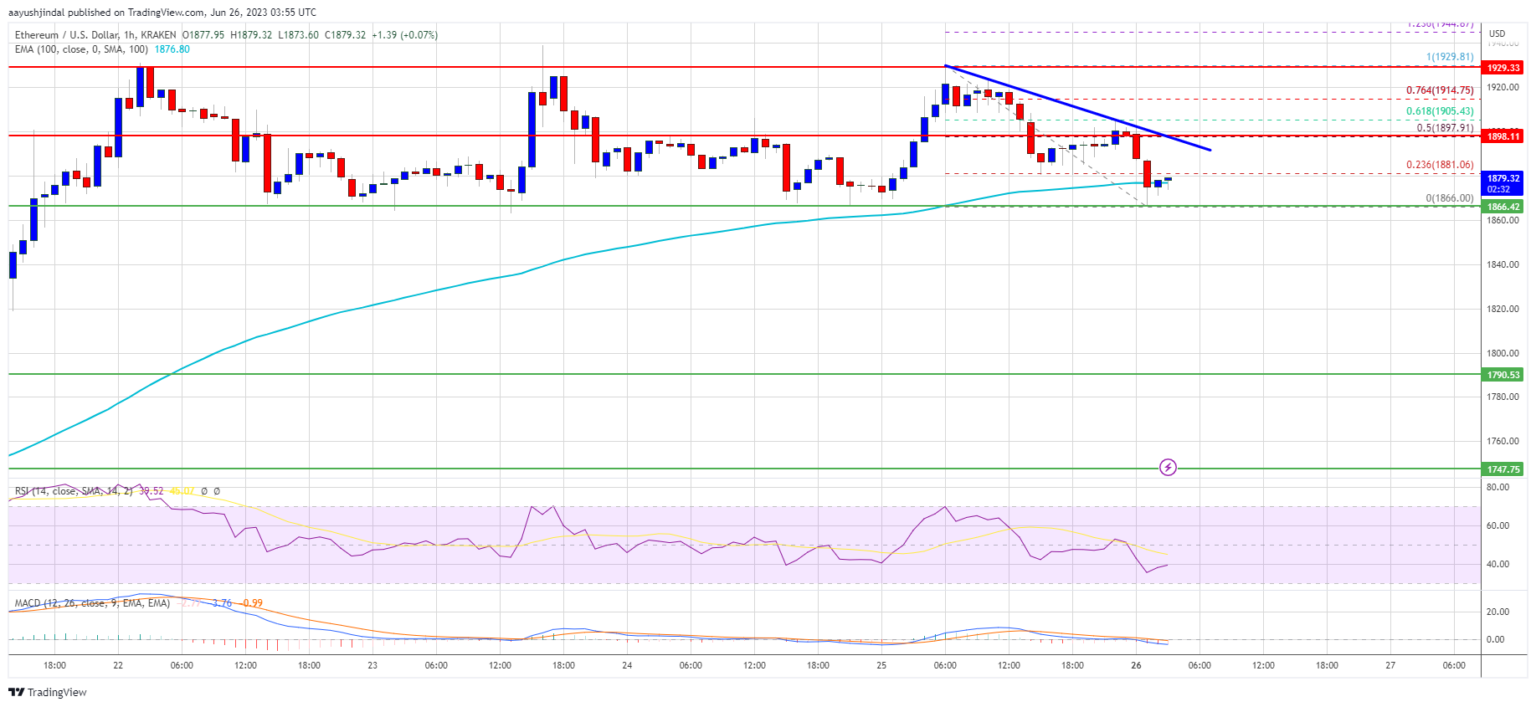Select the blue descending trend line

point(1080,109)
